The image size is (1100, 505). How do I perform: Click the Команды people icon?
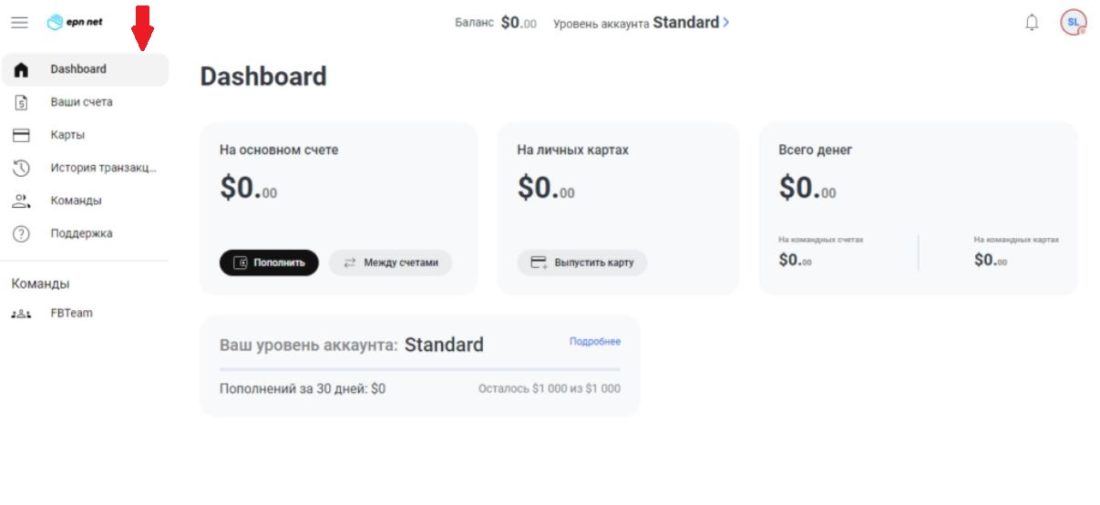click(x=21, y=201)
